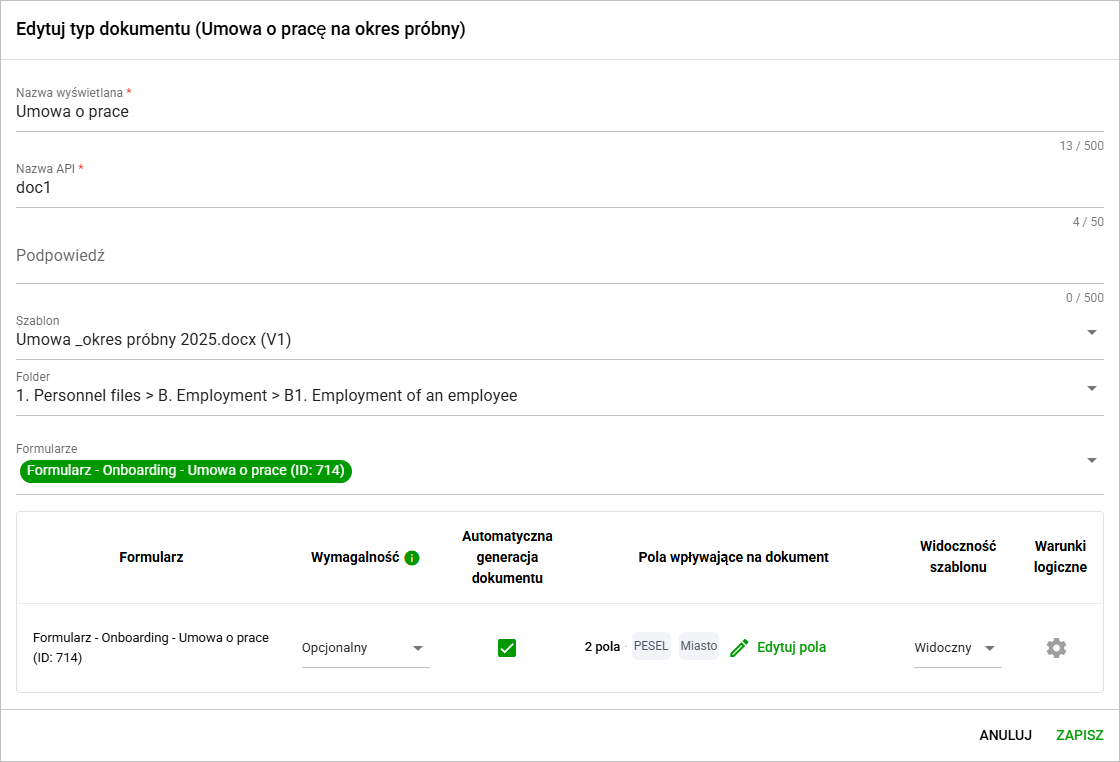Click the Podpowiedź input field
This screenshot has width=1120, height=762.
(x=559, y=256)
